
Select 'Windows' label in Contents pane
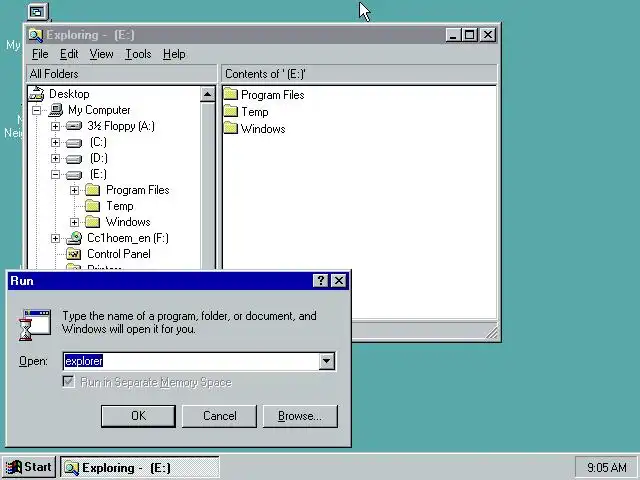(x=263, y=129)
